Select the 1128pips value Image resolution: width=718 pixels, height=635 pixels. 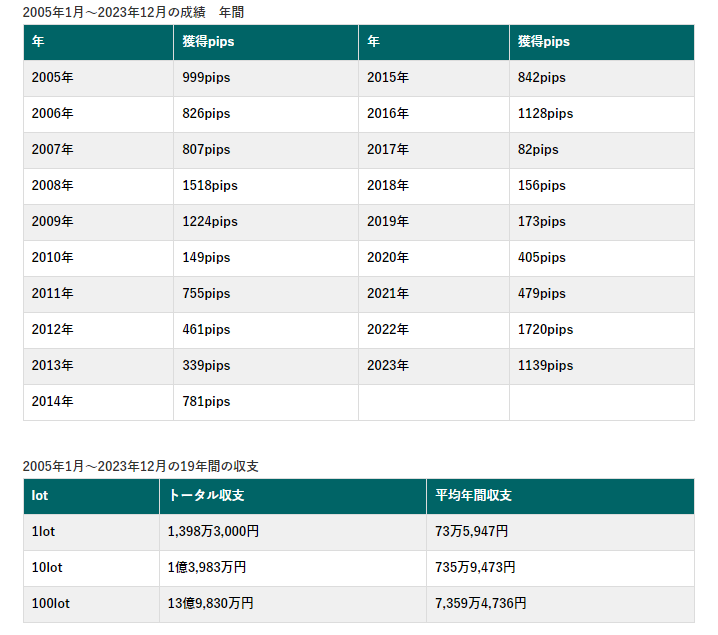[546, 114]
